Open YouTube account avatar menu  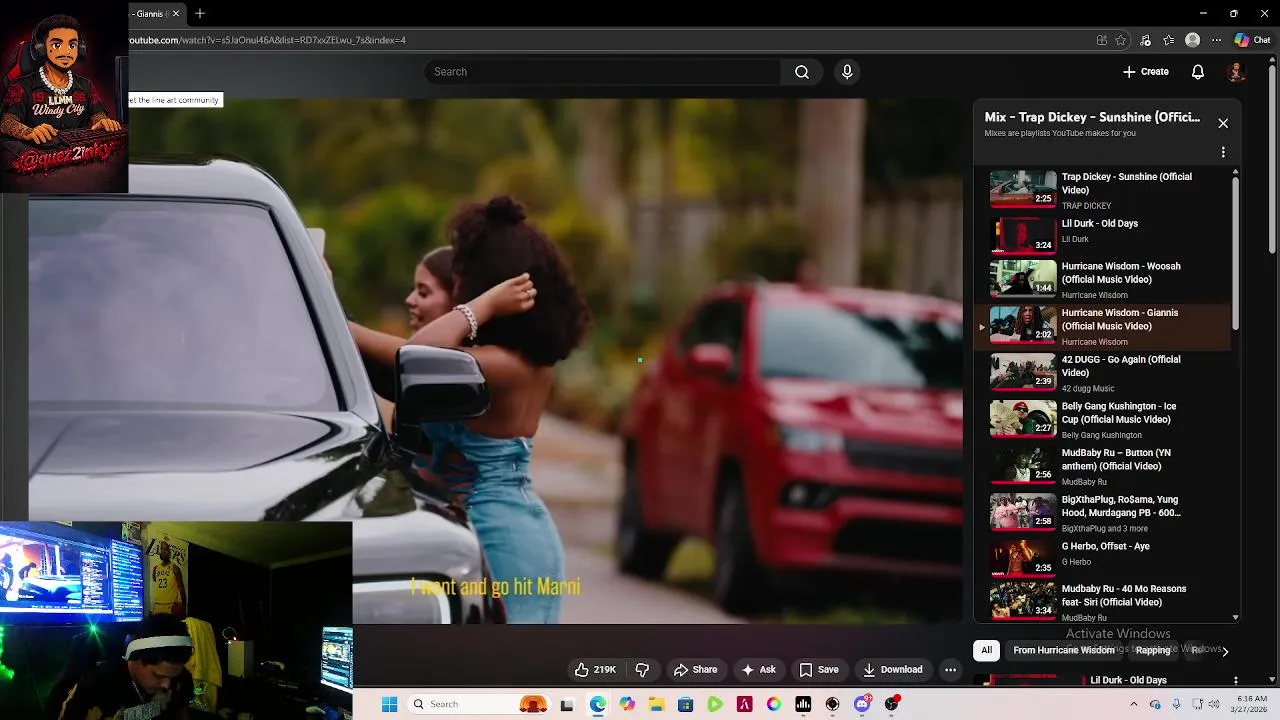pos(1237,72)
